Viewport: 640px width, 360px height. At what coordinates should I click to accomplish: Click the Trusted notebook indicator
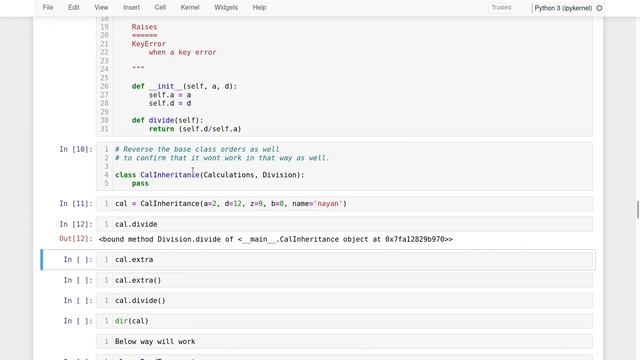point(501,7)
